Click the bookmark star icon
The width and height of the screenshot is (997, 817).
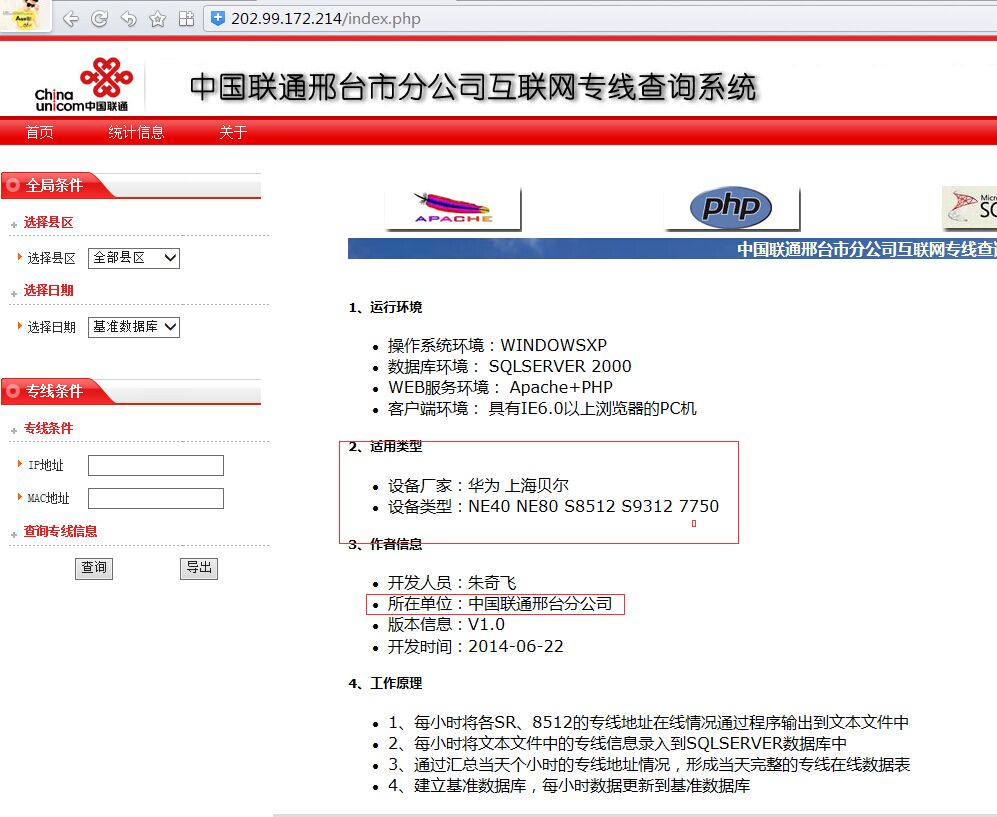click(158, 19)
